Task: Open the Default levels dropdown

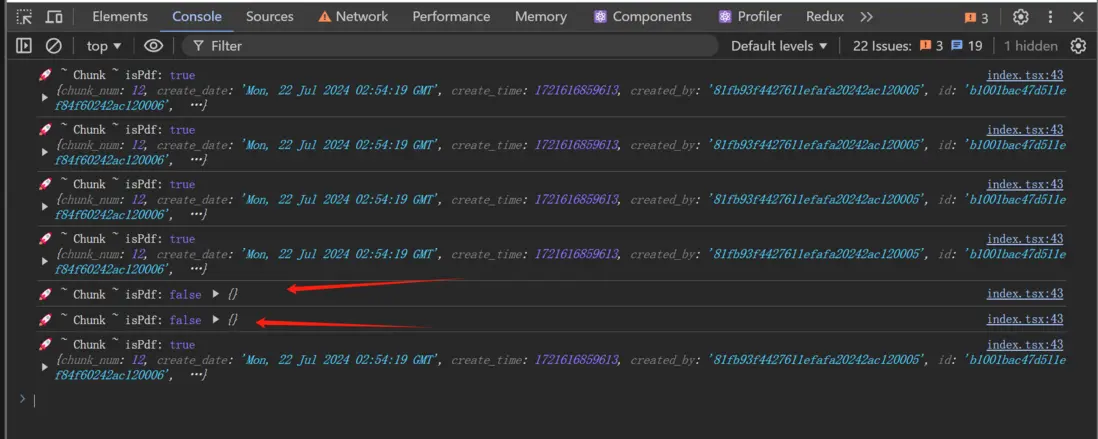Action: [779, 46]
